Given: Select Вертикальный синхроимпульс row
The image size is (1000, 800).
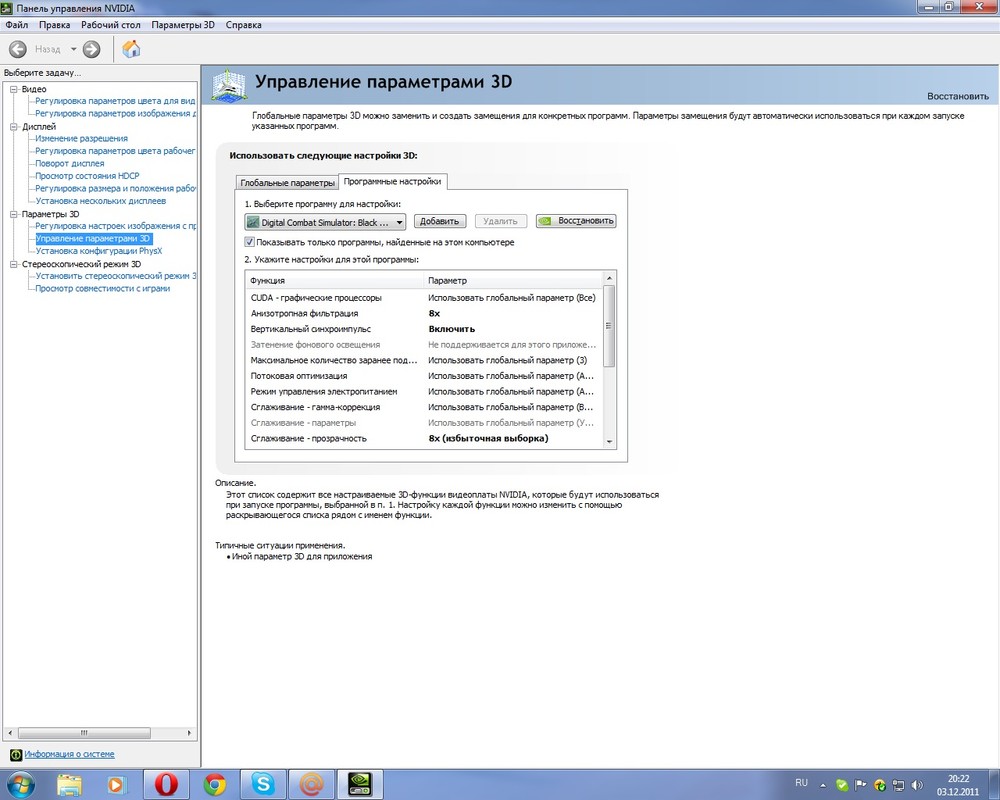Looking at the screenshot, I should pyautogui.click(x=423, y=329).
